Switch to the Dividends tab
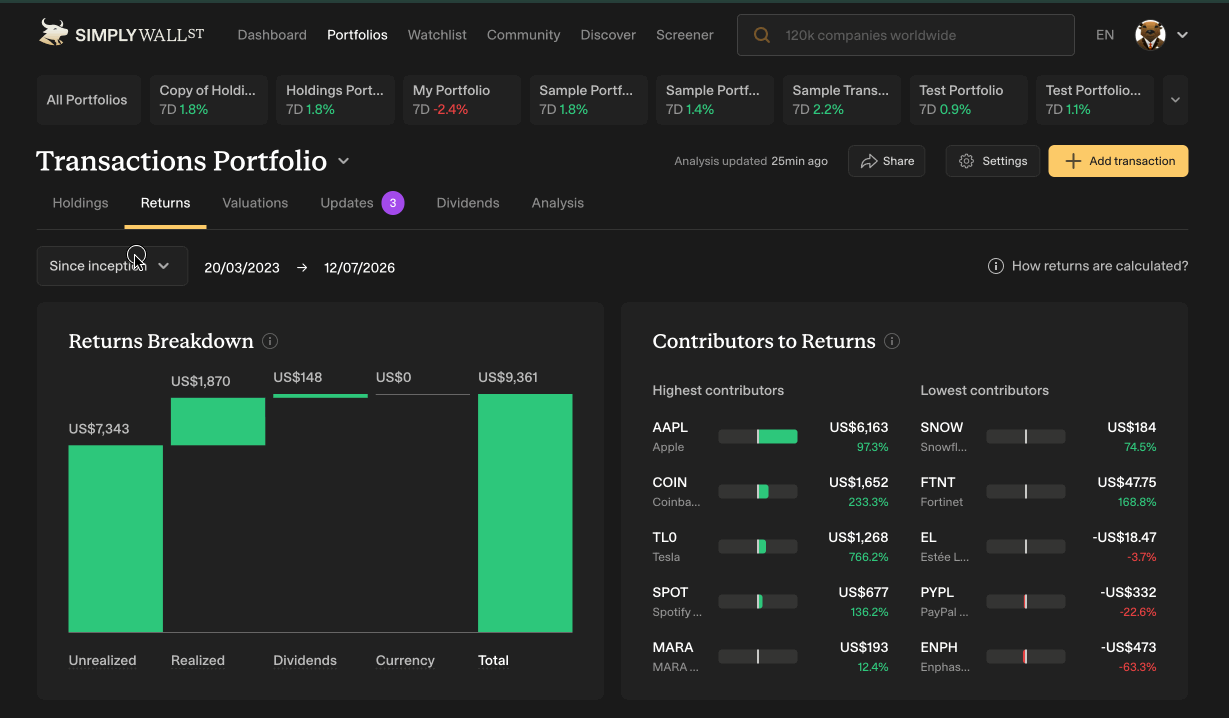The image size is (1229, 718). coord(468,203)
